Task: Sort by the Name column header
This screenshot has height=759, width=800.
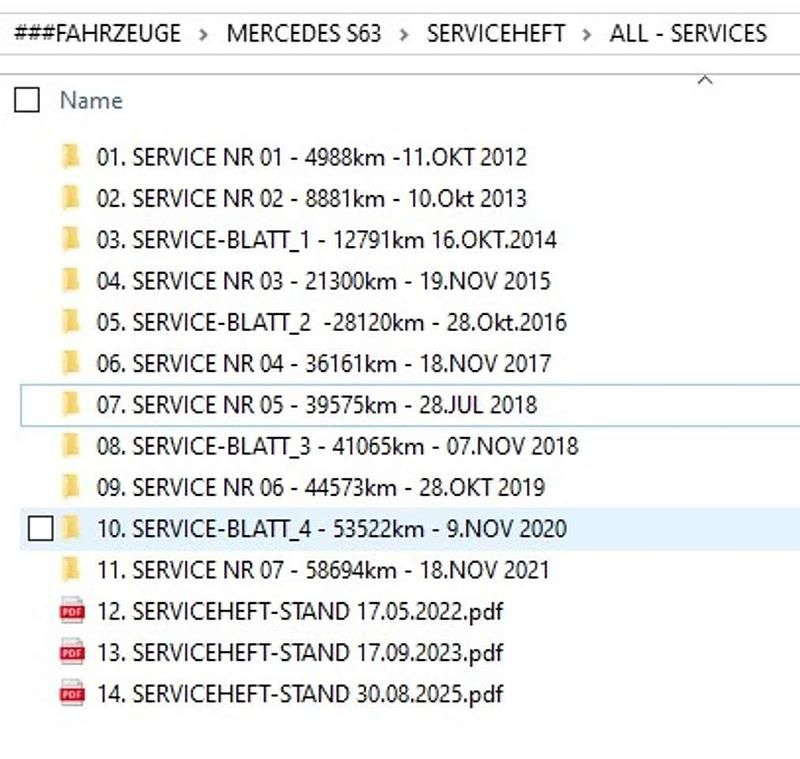Action: [x=91, y=100]
